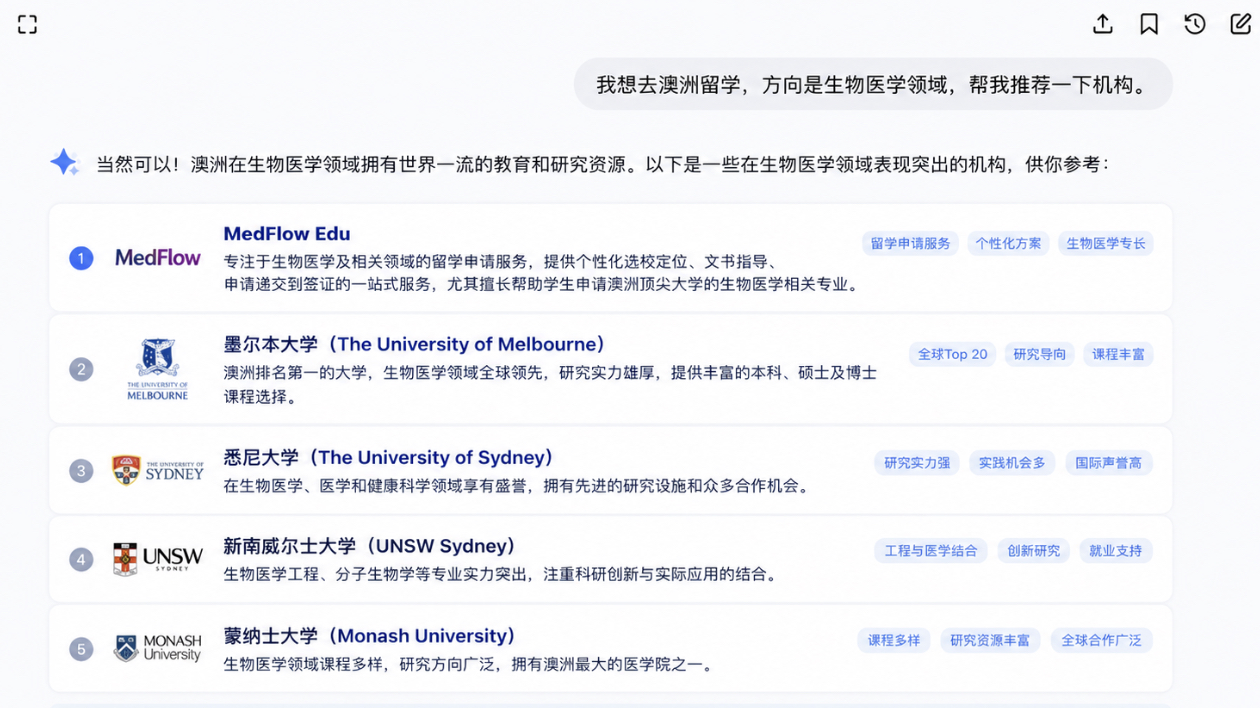This screenshot has height=708, width=1260.
Task: Click the 就业支持 tag
Action: pyautogui.click(x=1115, y=551)
